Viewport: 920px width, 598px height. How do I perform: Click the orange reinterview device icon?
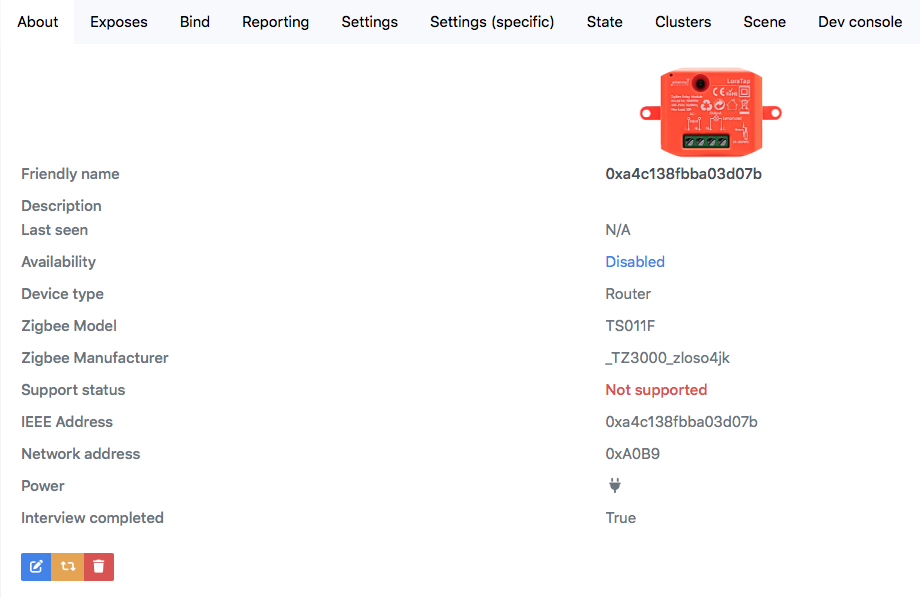pos(67,566)
